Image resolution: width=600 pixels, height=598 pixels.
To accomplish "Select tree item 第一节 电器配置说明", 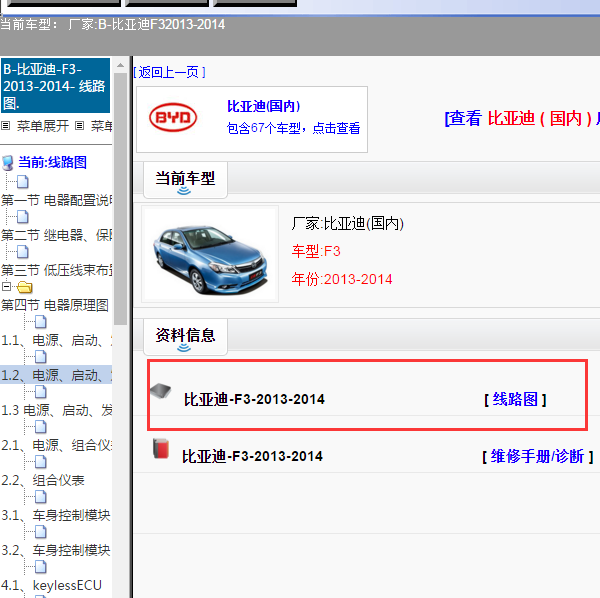I will (x=56, y=200).
